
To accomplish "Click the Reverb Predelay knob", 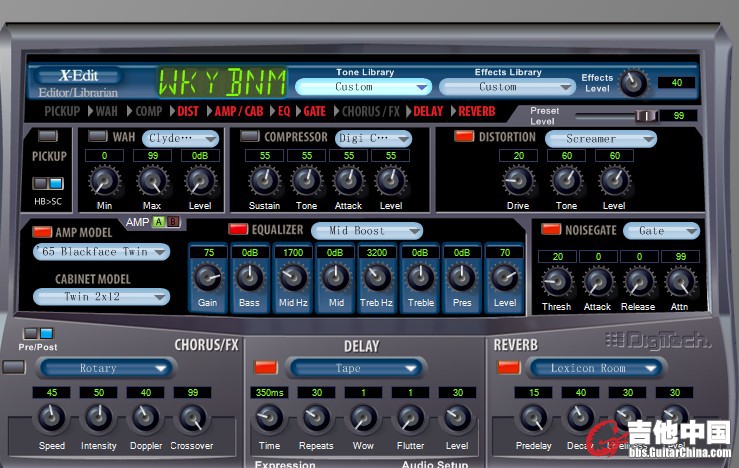I will [534, 418].
